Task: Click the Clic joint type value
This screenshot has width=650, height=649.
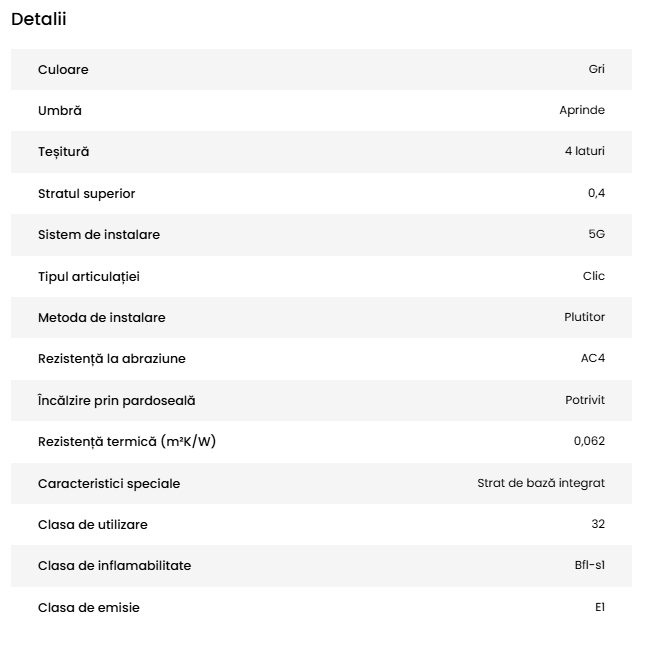Action: (x=593, y=276)
